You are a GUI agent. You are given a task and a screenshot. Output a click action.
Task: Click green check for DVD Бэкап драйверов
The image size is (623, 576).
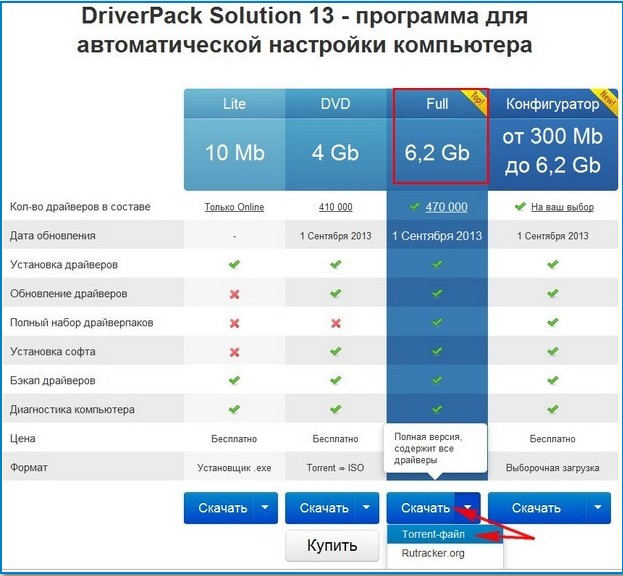tap(336, 380)
